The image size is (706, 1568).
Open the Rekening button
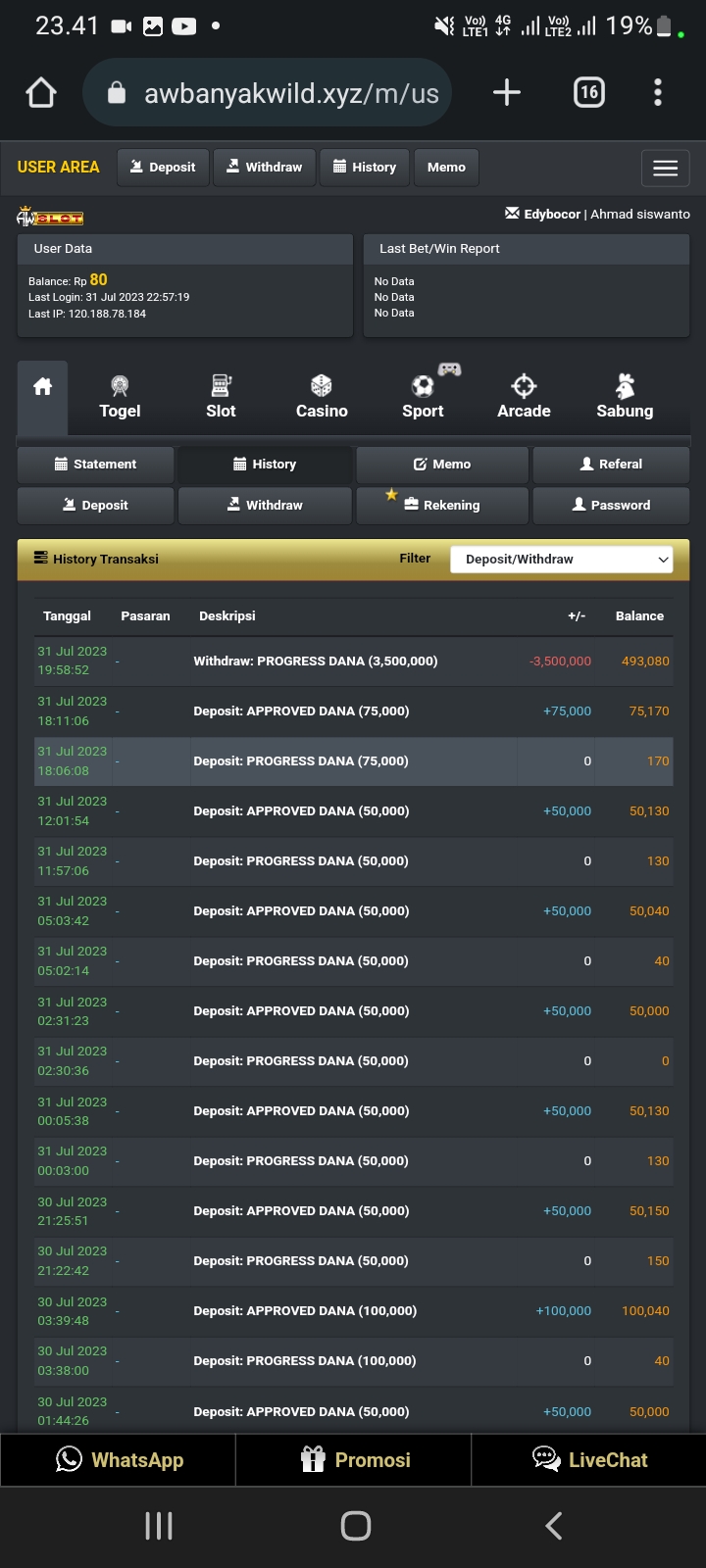pos(441,506)
